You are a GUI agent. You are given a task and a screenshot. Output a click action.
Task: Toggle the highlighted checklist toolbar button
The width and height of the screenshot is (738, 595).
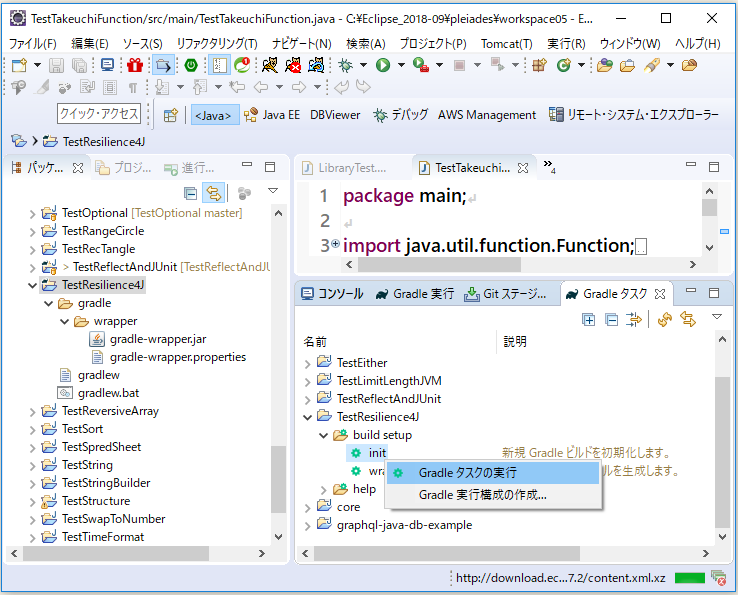tap(219, 65)
